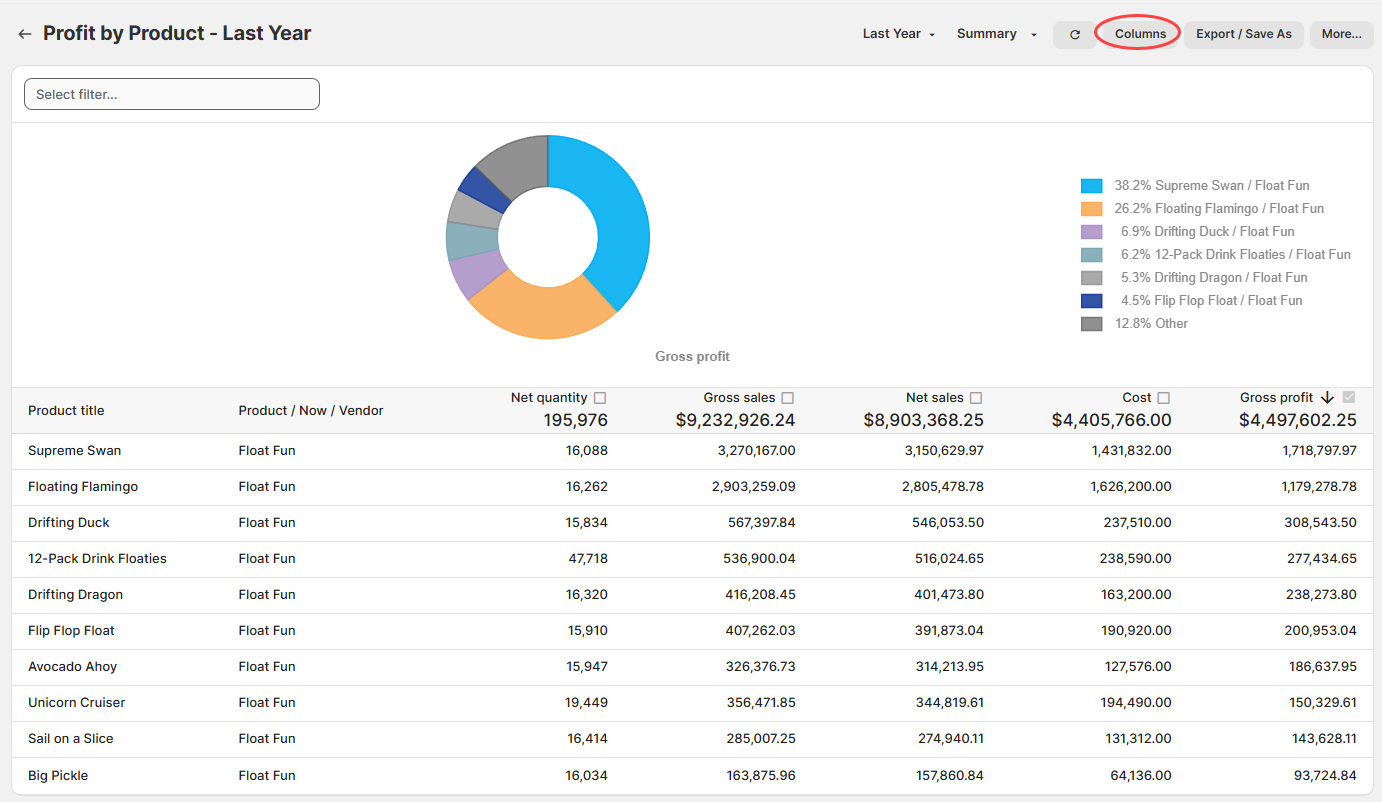Screen dimensions: 1382x802
Task: Click the Product / Now / Vendor header
Action: click(x=310, y=411)
